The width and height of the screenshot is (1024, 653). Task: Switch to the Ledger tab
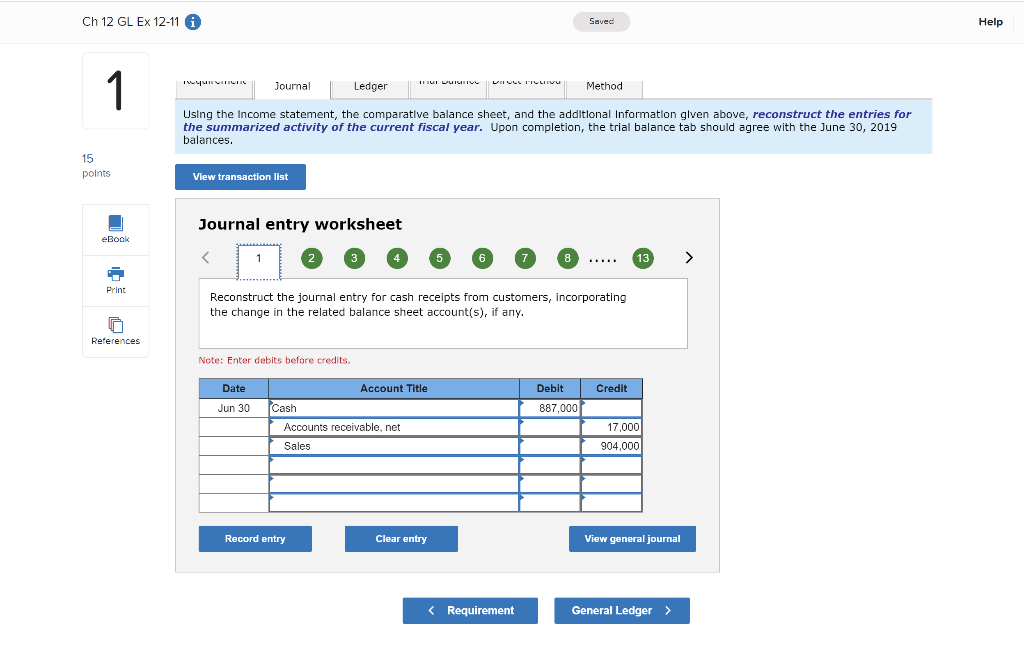pyautogui.click(x=370, y=88)
